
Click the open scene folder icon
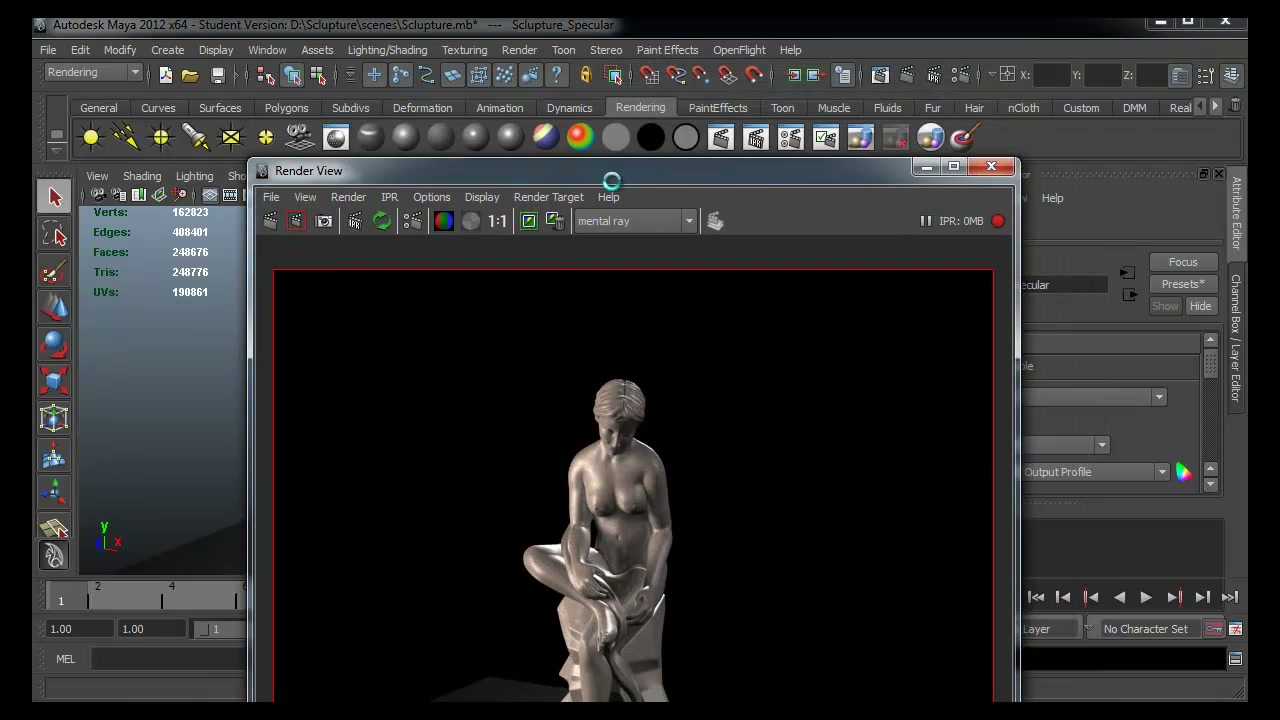(190, 75)
